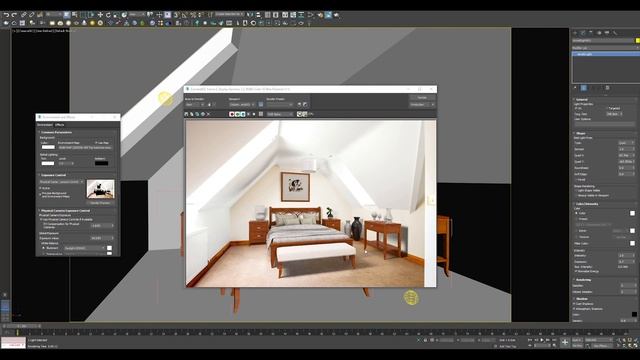The height and width of the screenshot is (360, 640).
Task: Toggle the Angle Snap icon
Action: point(184,15)
